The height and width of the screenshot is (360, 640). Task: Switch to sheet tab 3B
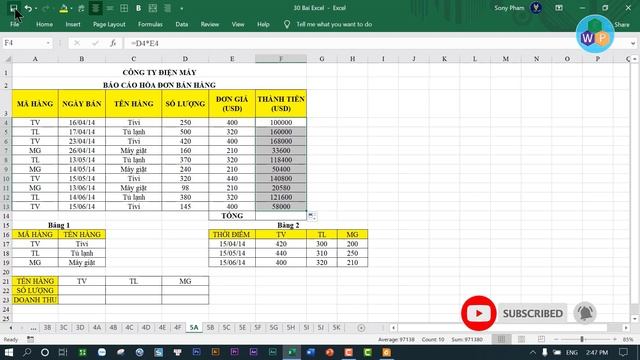pos(47,328)
